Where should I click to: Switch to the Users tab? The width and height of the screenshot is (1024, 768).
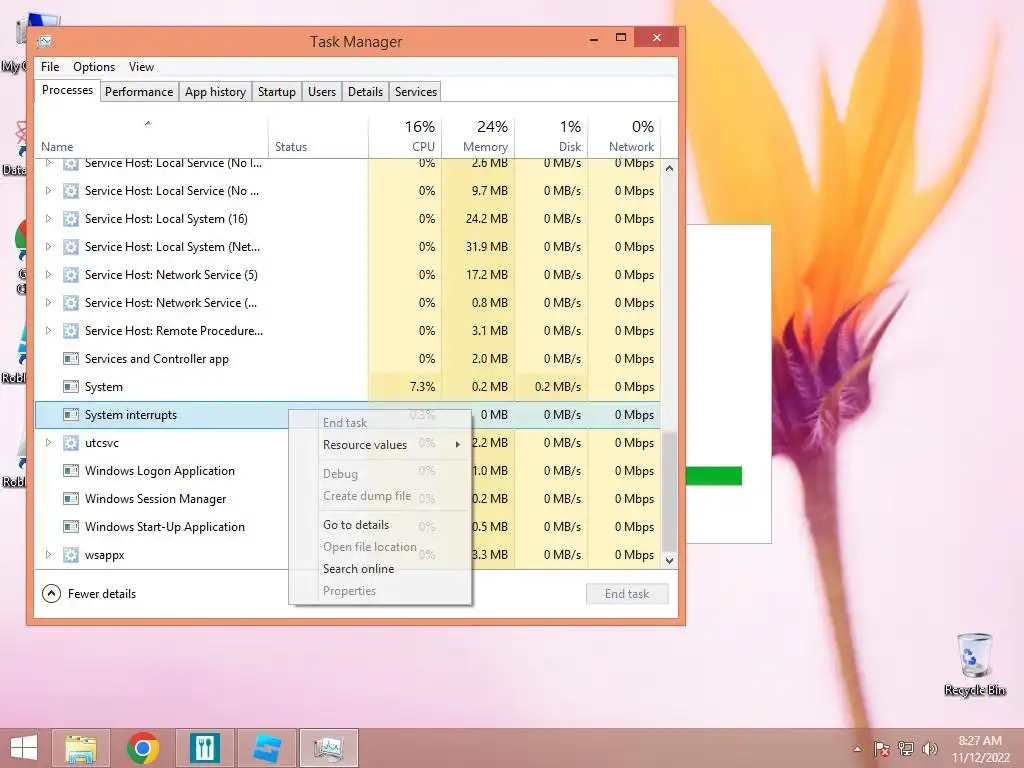click(322, 92)
